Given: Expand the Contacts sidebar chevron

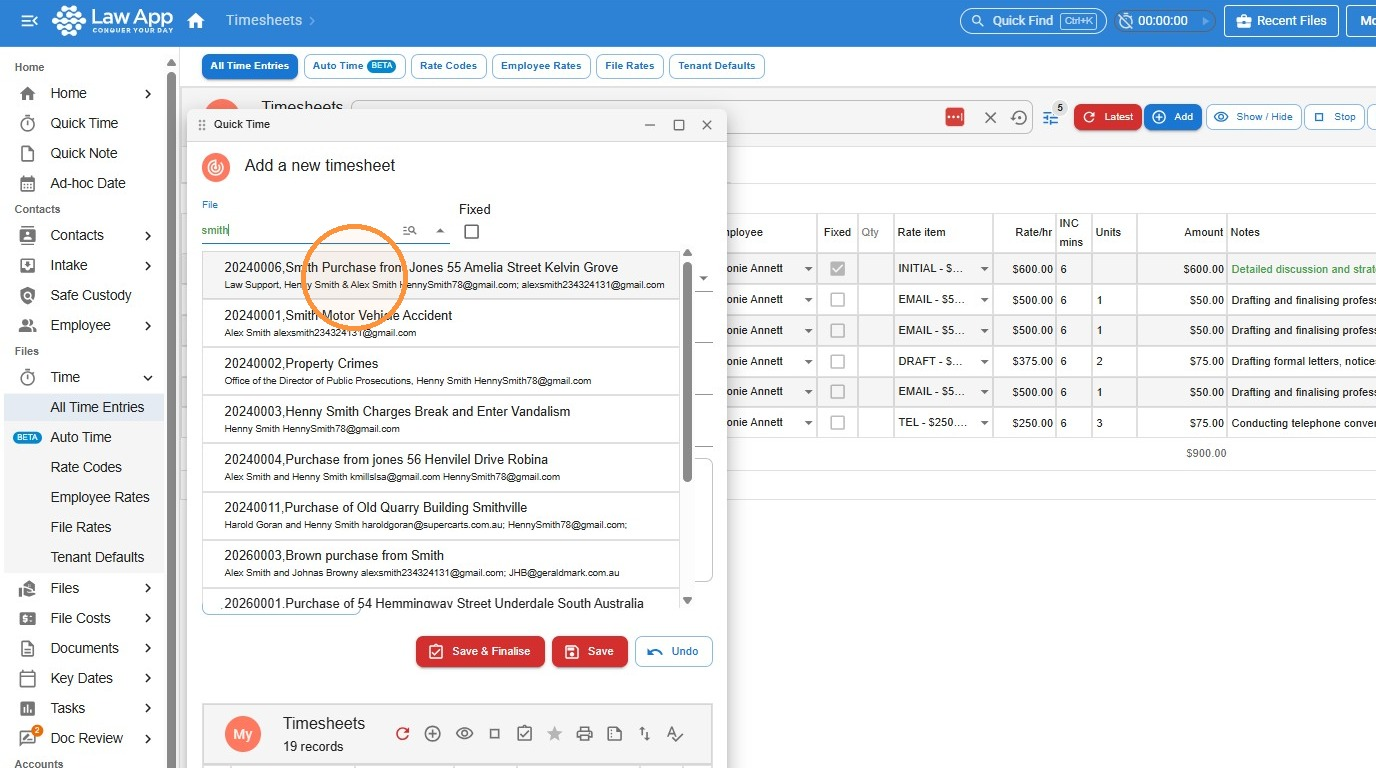Looking at the screenshot, I should point(148,236).
